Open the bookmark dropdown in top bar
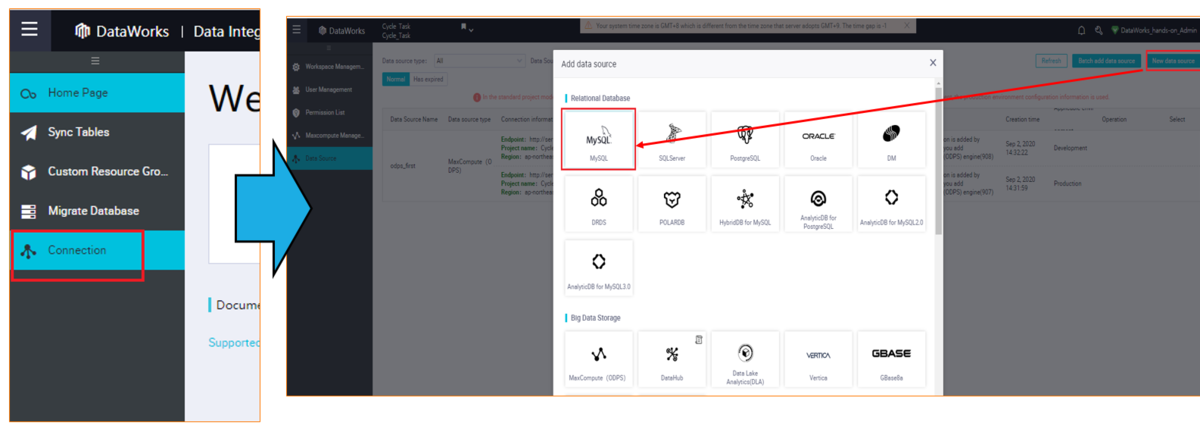The image size is (1200, 429). [x=467, y=28]
